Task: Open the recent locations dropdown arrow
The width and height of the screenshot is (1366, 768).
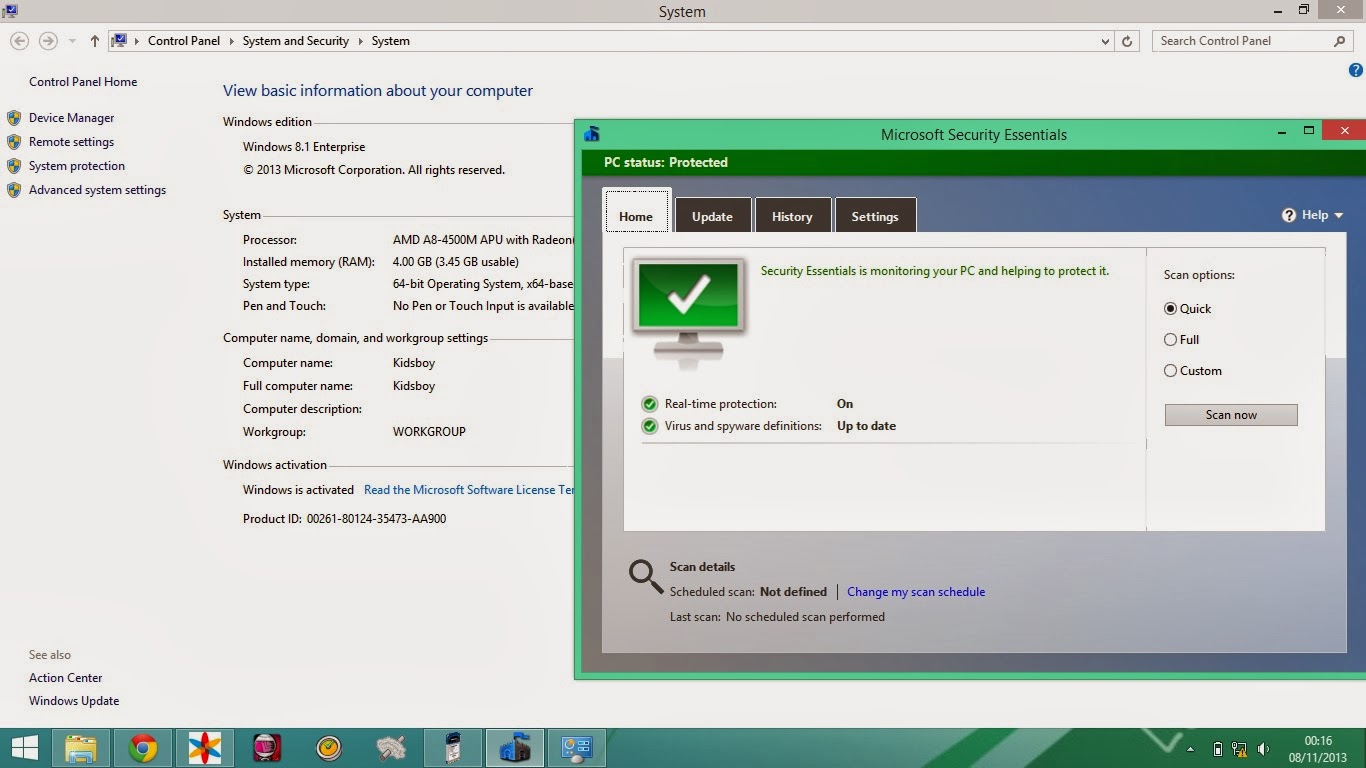Action: click(72, 41)
